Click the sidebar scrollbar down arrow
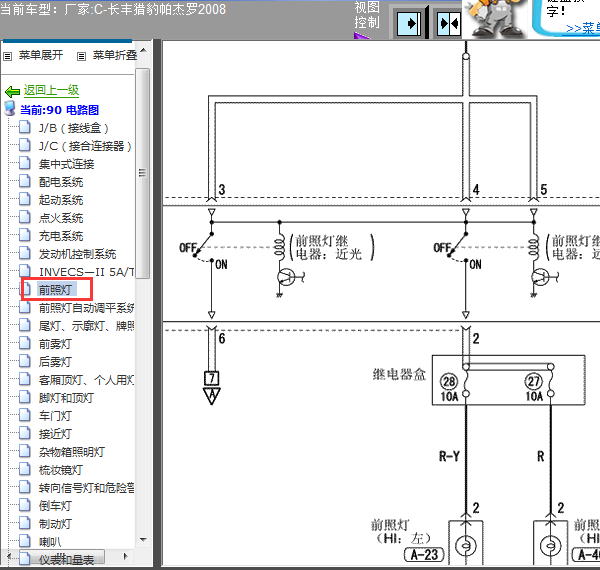Screen dimensions: 600x570 pos(143,539)
